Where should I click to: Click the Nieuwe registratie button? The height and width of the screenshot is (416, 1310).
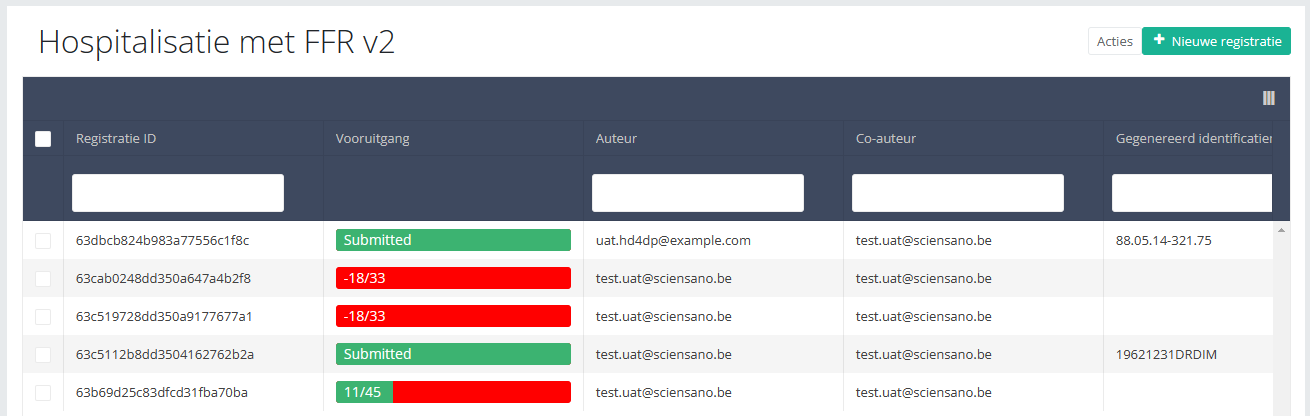pos(1216,41)
